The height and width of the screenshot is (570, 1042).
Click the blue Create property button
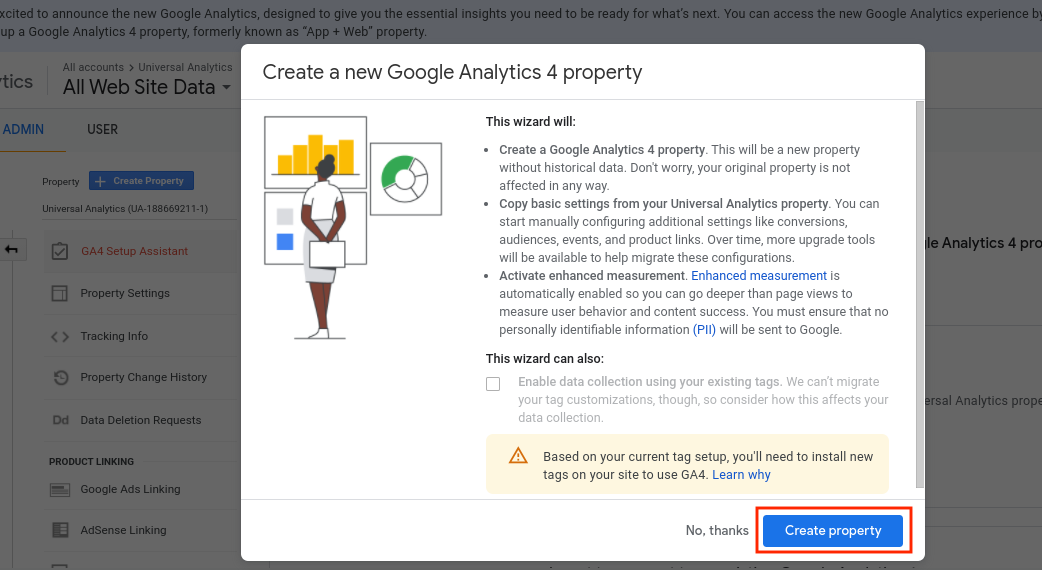click(x=833, y=530)
